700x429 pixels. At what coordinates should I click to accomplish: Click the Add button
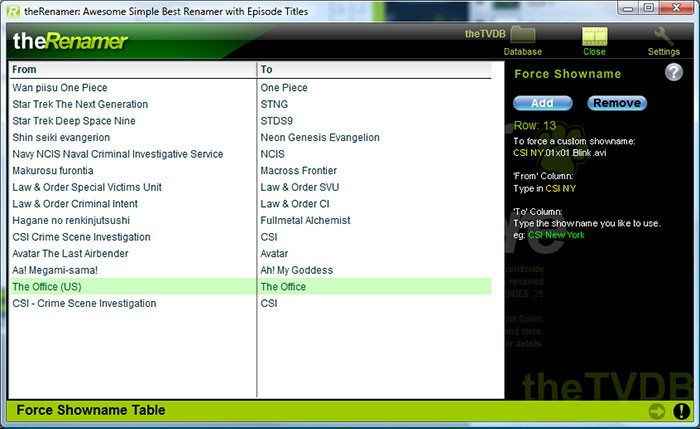click(x=542, y=103)
